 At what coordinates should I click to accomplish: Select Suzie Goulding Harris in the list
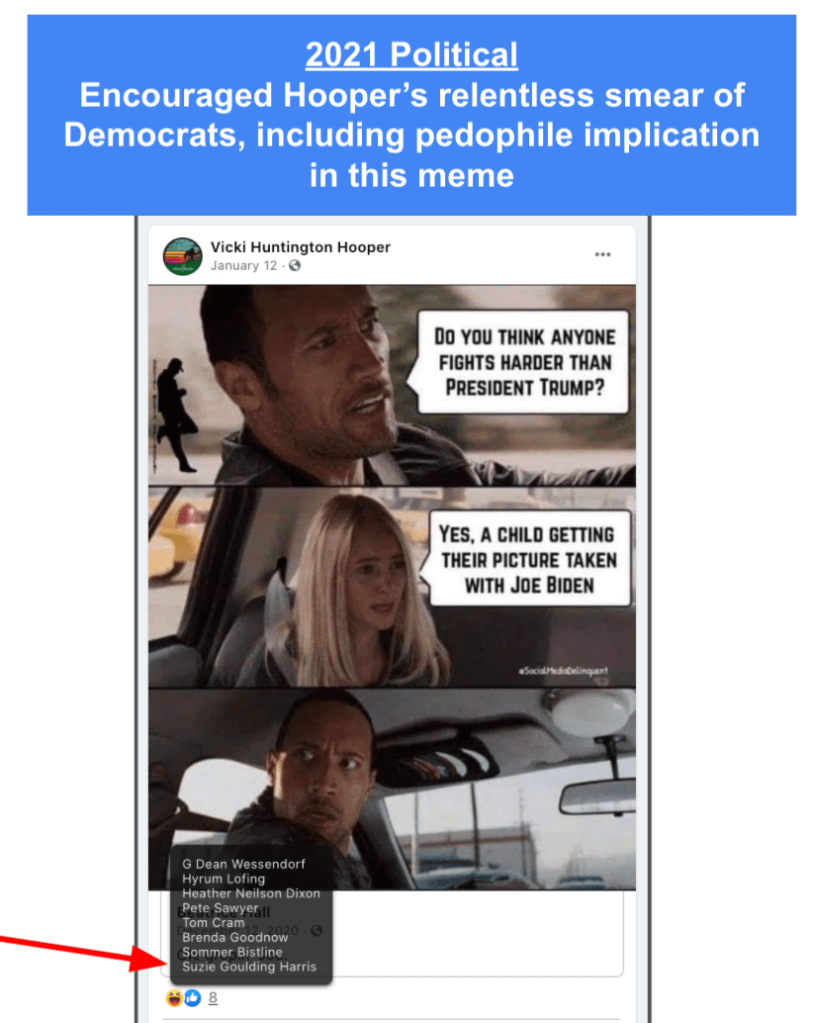[249, 966]
